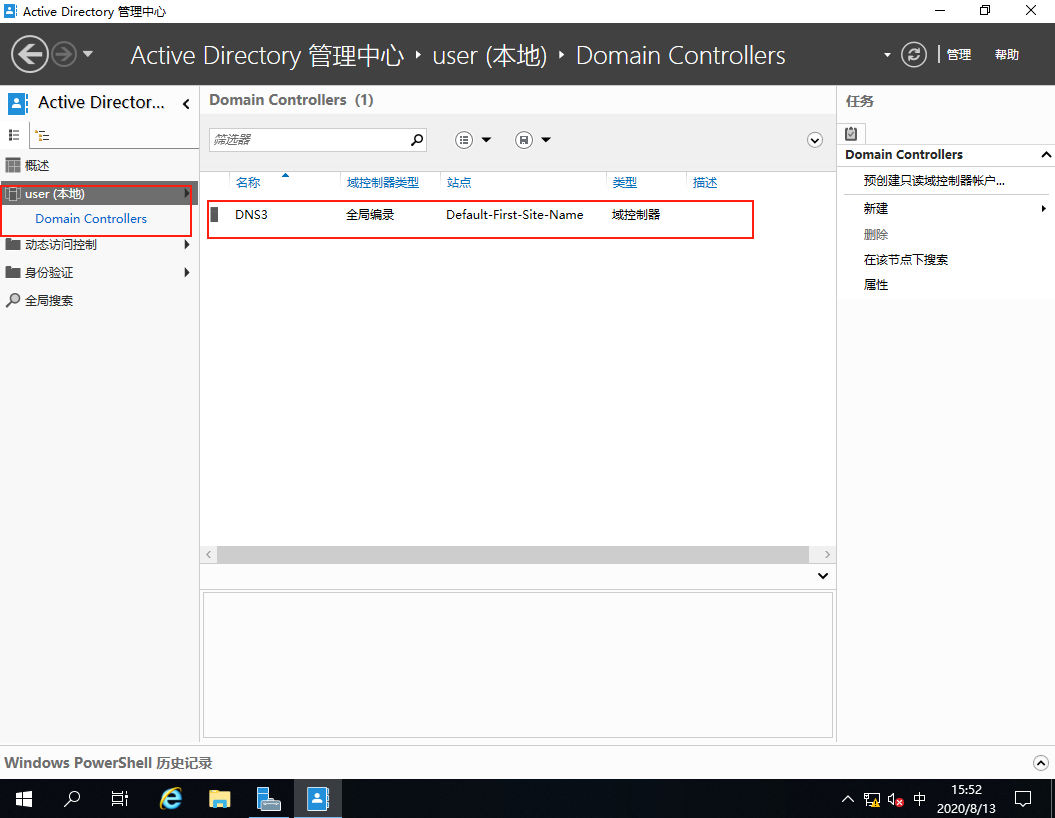Switch navigation pane to list view
The width and height of the screenshot is (1055, 818).
pos(13,135)
